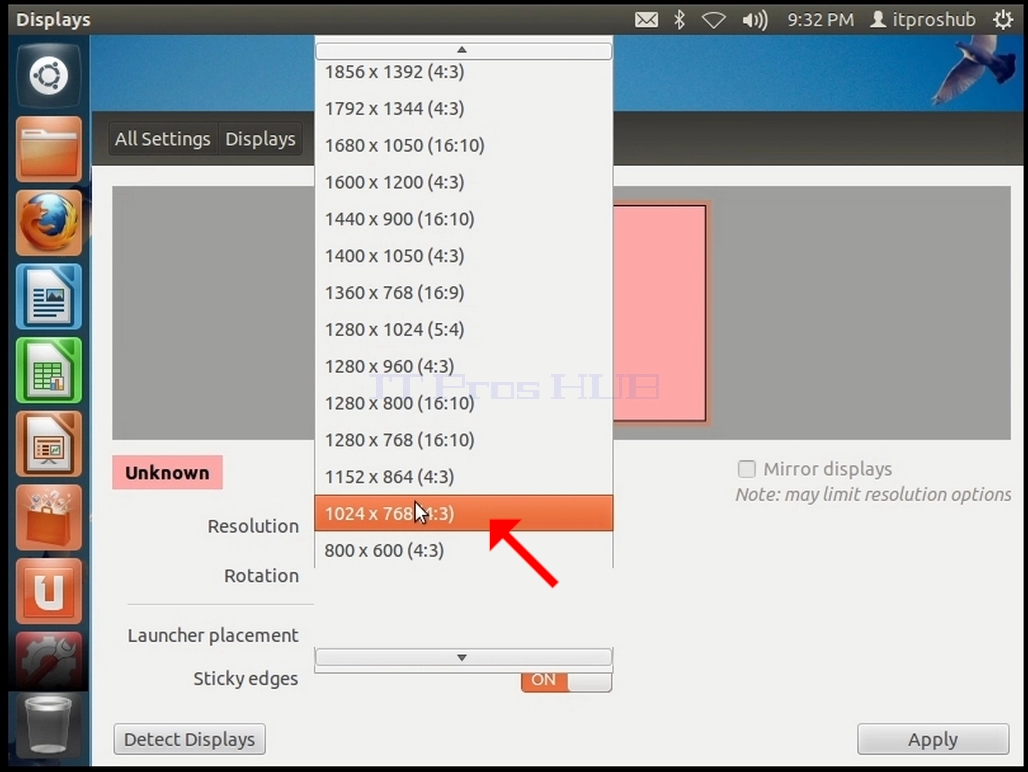Click the Displays breadcrumb button
The image size is (1028, 772).
[x=260, y=139]
